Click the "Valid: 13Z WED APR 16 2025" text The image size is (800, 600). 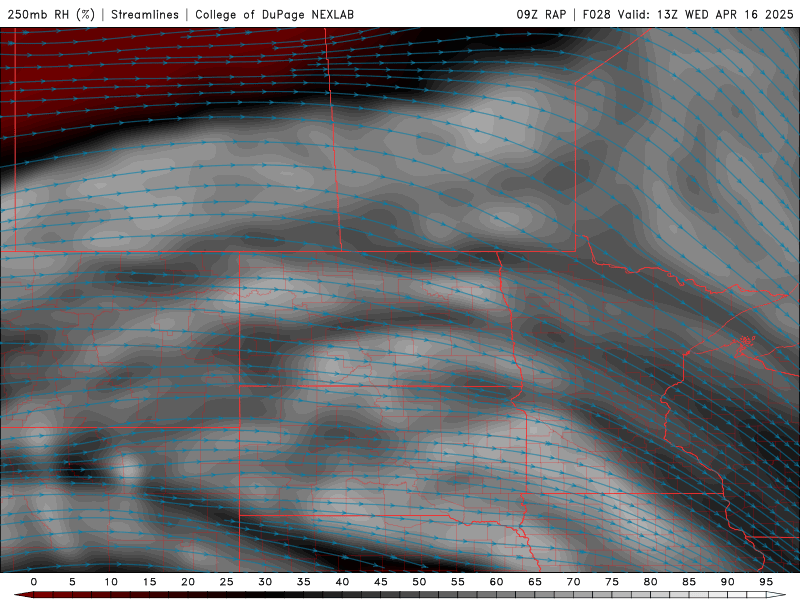click(706, 14)
